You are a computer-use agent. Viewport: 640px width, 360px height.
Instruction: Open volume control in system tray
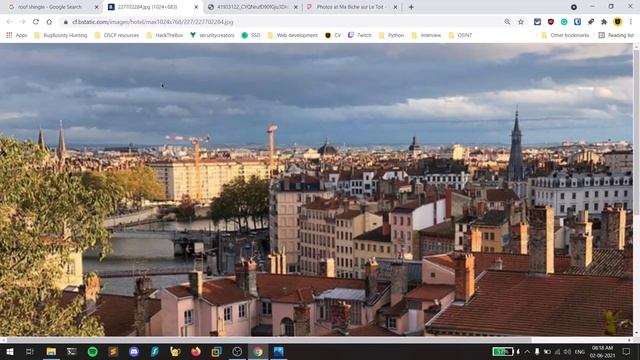click(x=567, y=351)
